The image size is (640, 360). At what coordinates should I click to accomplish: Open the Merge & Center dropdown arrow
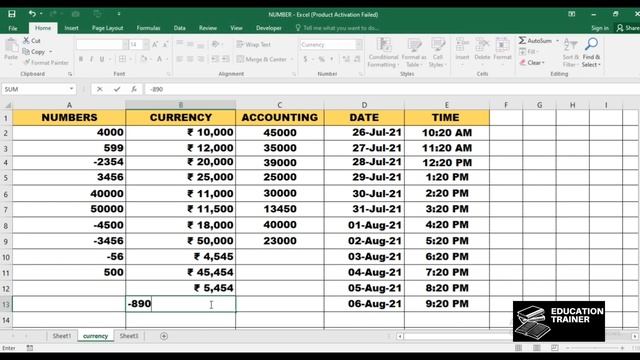292,59
